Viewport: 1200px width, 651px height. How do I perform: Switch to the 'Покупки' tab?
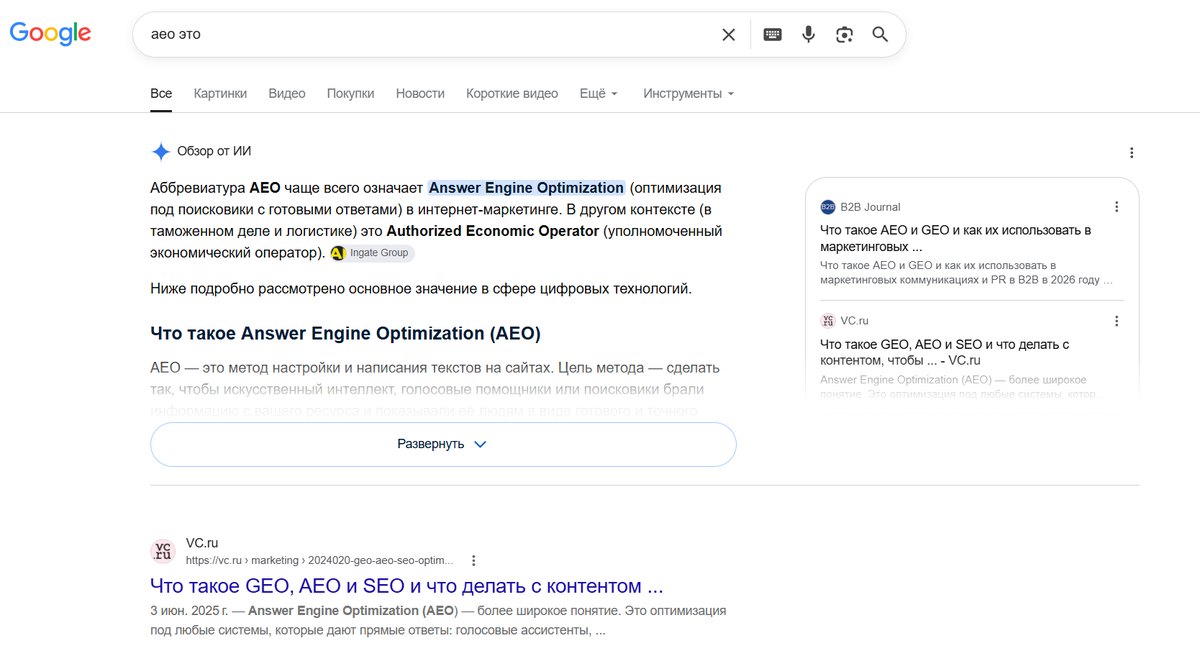[x=350, y=93]
